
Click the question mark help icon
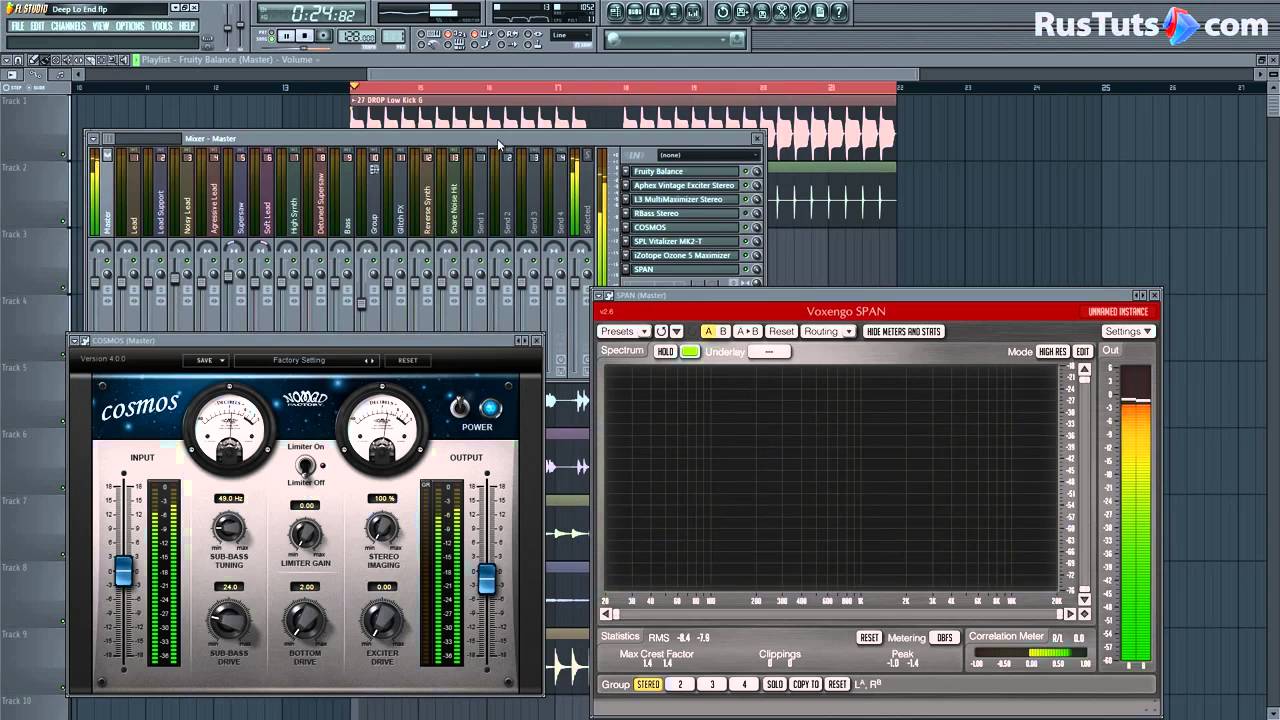click(x=839, y=12)
